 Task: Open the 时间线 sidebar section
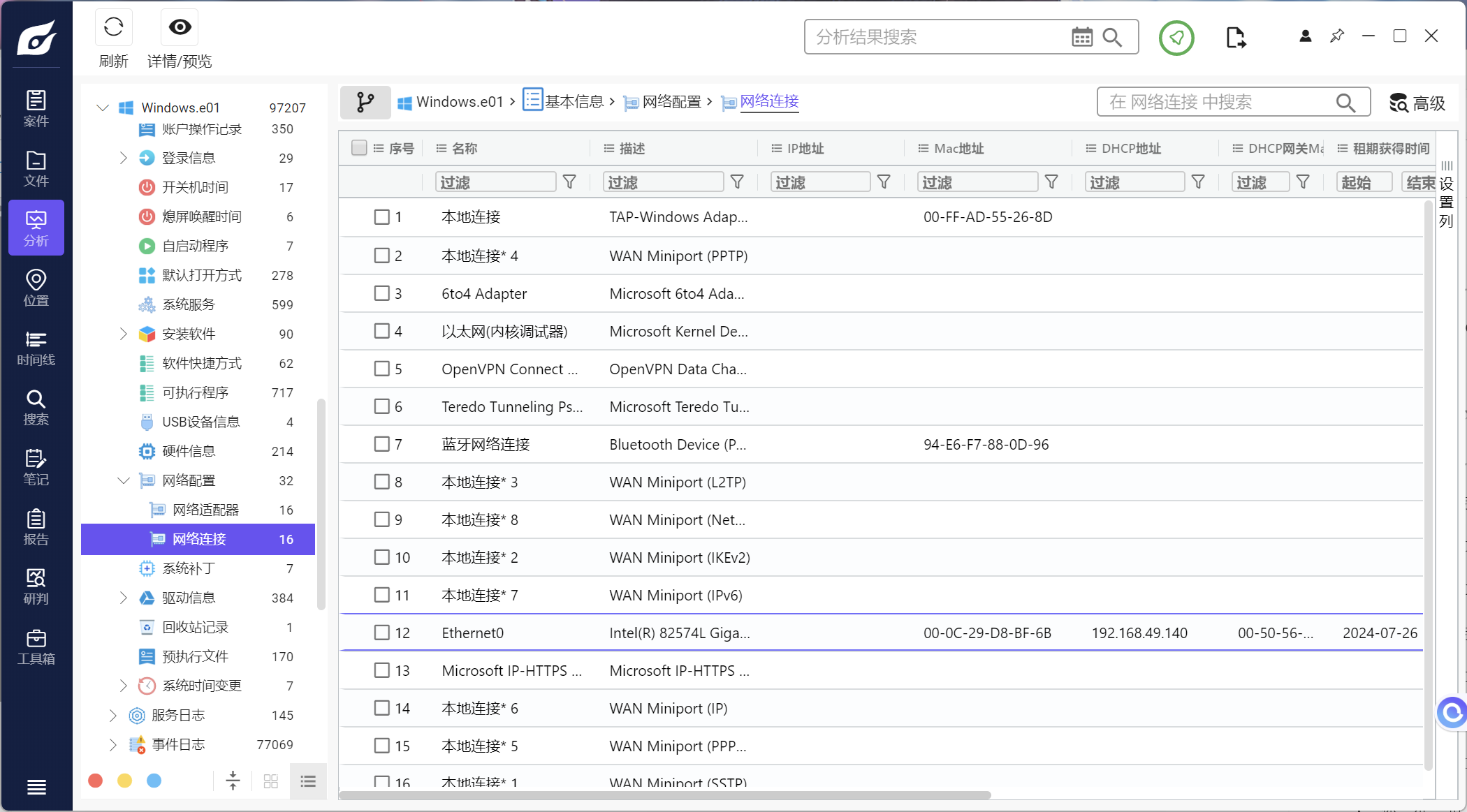(36, 348)
